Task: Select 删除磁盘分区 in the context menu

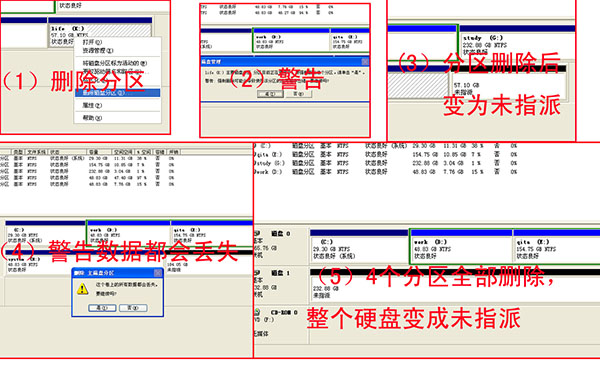Action: point(117,93)
